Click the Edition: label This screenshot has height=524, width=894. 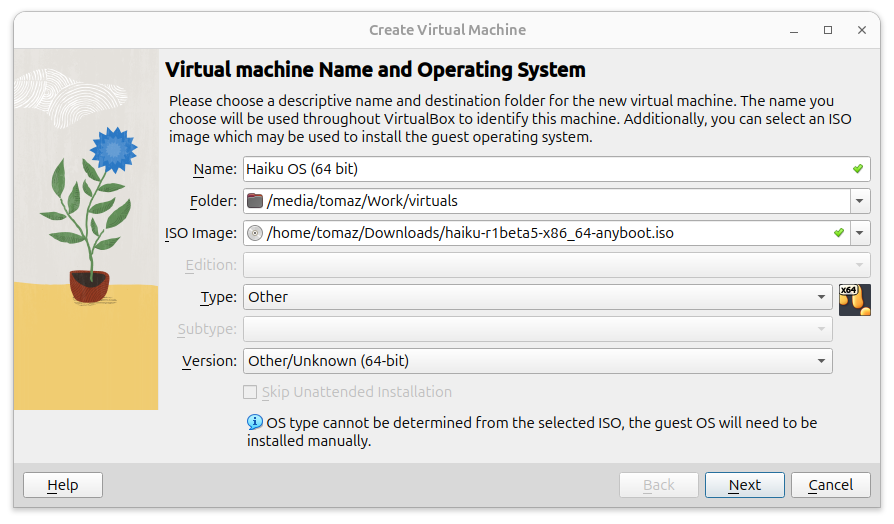point(211,265)
